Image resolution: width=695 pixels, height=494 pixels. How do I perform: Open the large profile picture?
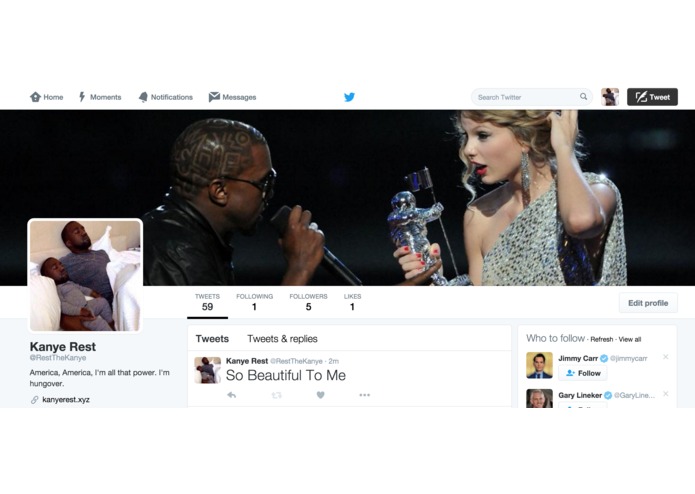[x=85, y=275]
